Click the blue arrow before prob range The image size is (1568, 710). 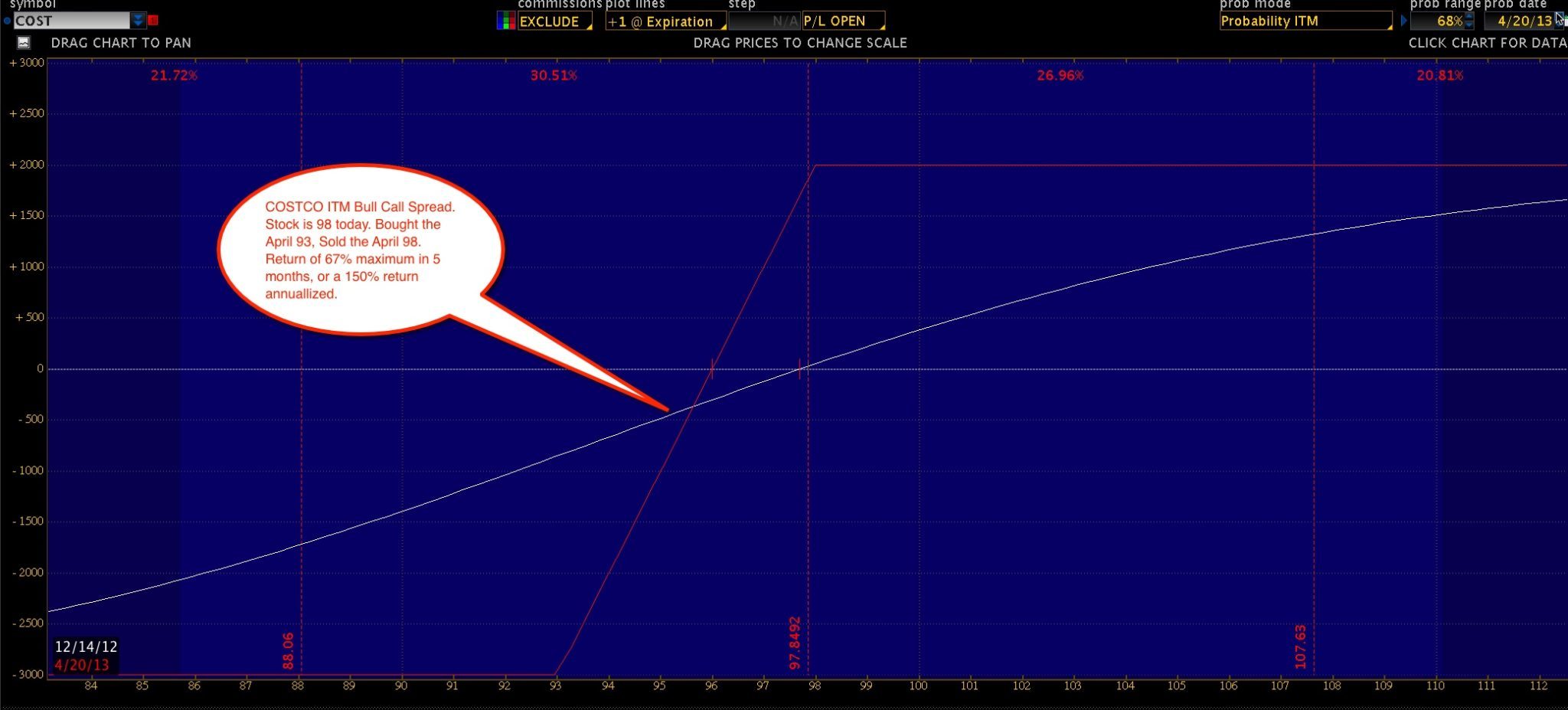[1403, 21]
